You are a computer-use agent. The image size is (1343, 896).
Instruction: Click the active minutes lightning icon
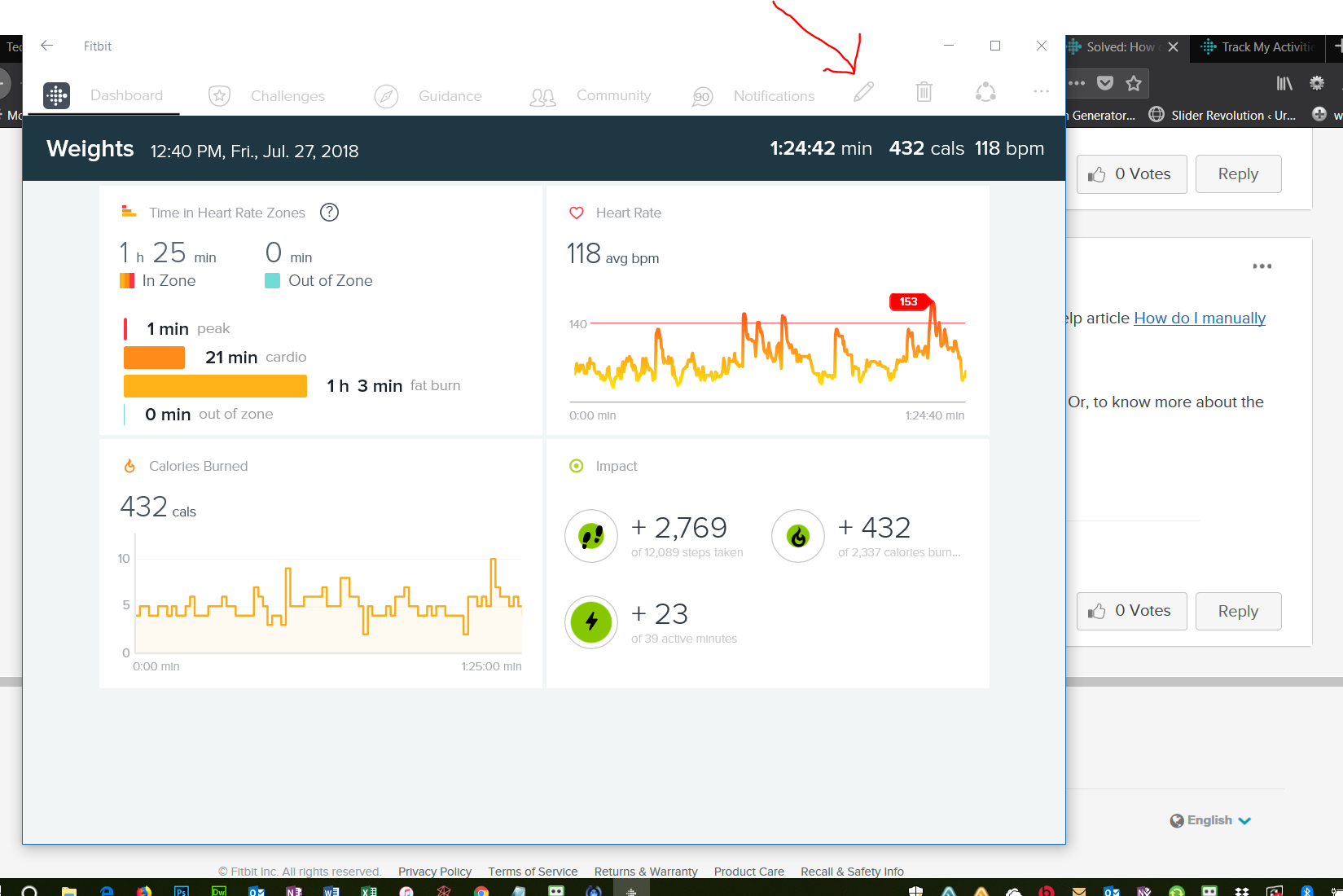pos(591,622)
